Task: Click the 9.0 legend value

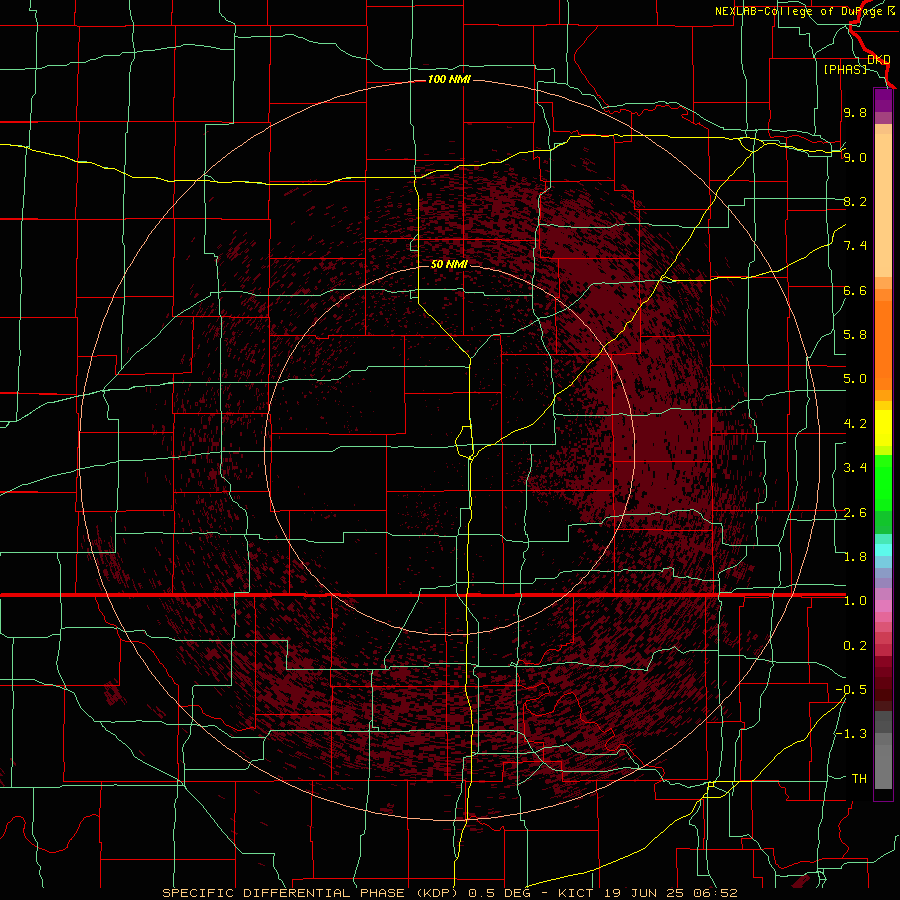Action: pyautogui.click(x=855, y=157)
